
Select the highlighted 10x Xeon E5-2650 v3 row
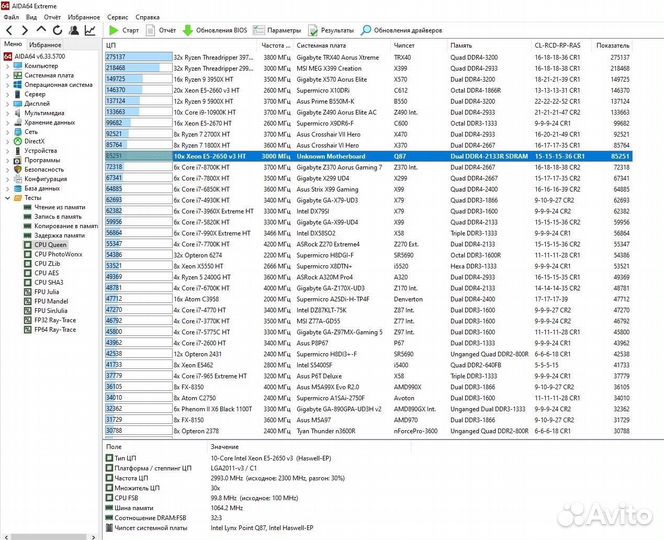coord(368,156)
